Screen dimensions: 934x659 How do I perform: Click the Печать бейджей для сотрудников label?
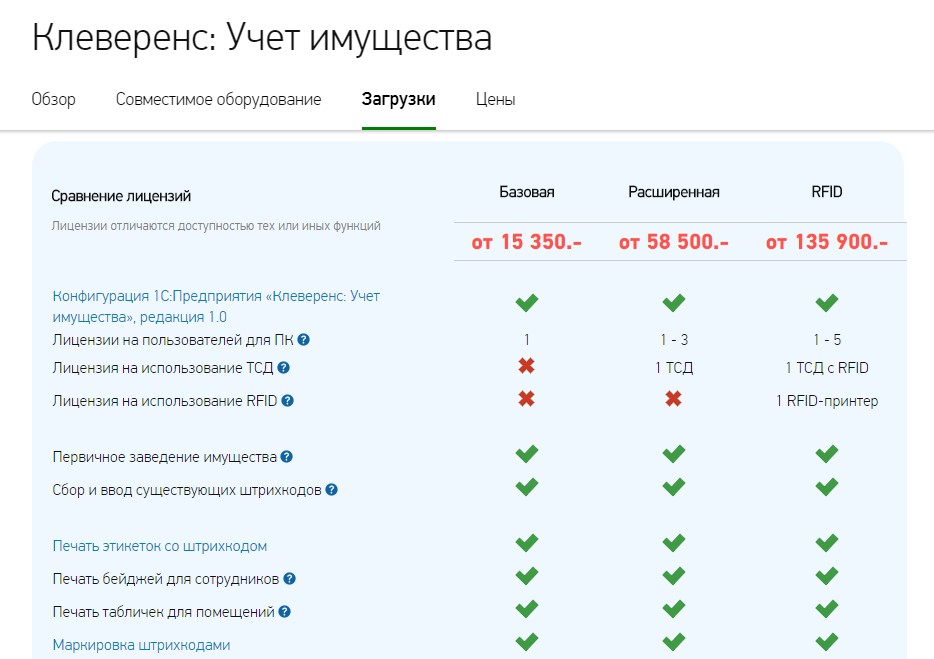pyautogui.click(x=166, y=579)
